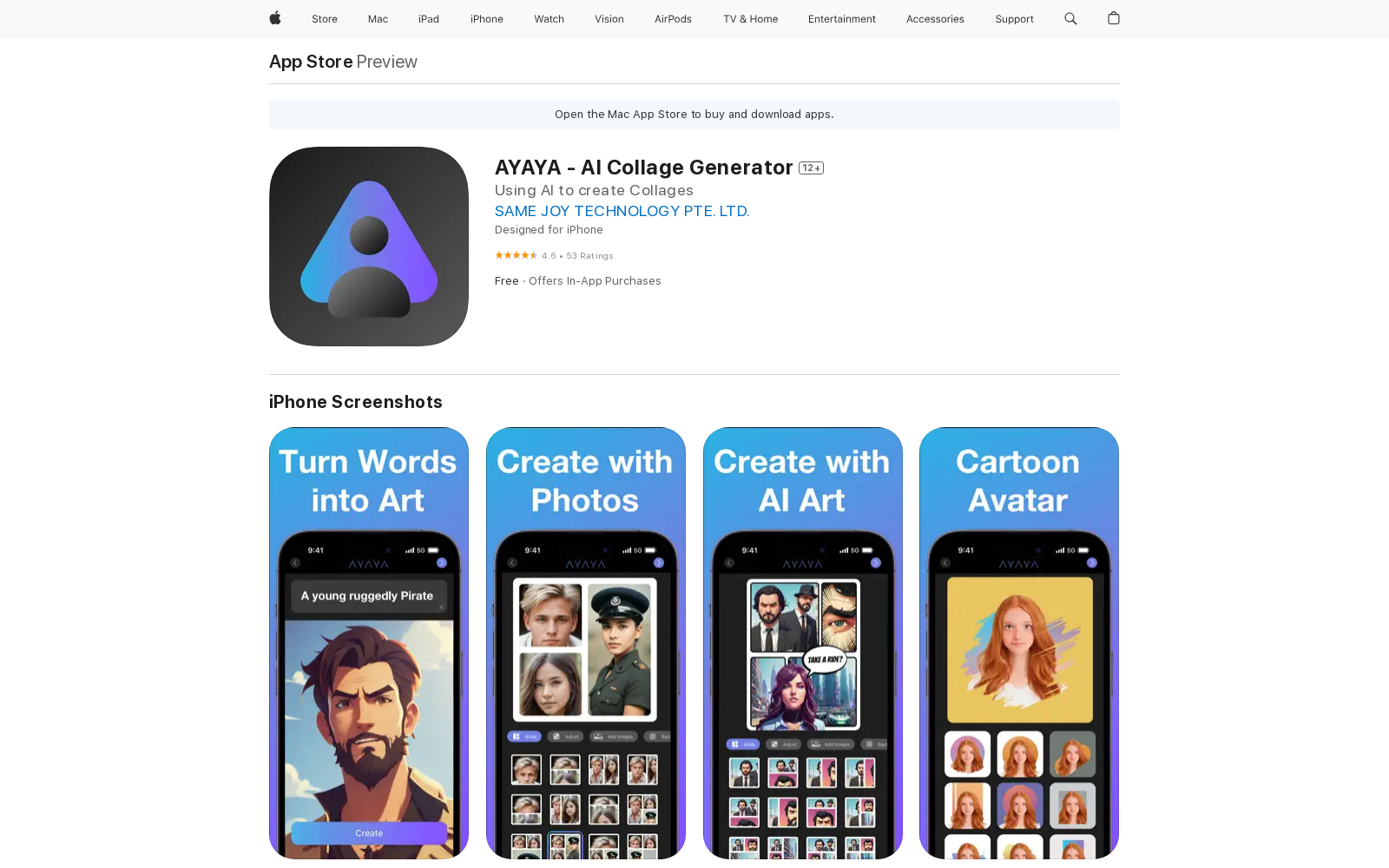Open the iPhone menu

[487, 19]
